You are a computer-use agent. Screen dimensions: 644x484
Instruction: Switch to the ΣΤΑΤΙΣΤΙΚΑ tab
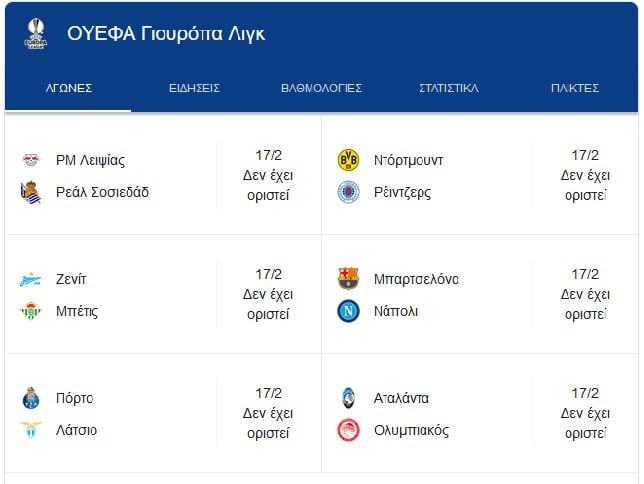(x=448, y=88)
